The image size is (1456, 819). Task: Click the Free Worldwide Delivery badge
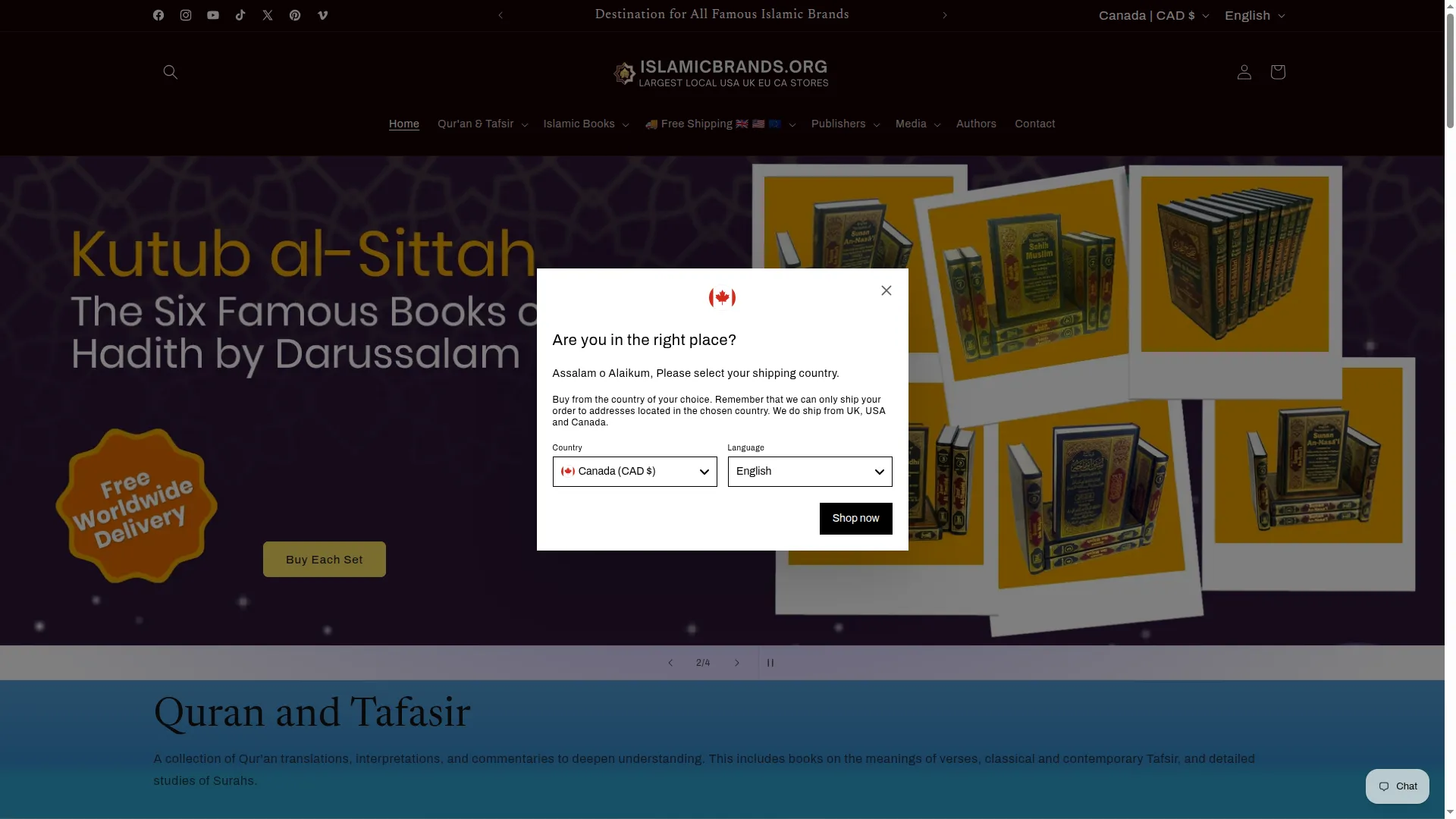(x=136, y=507)
